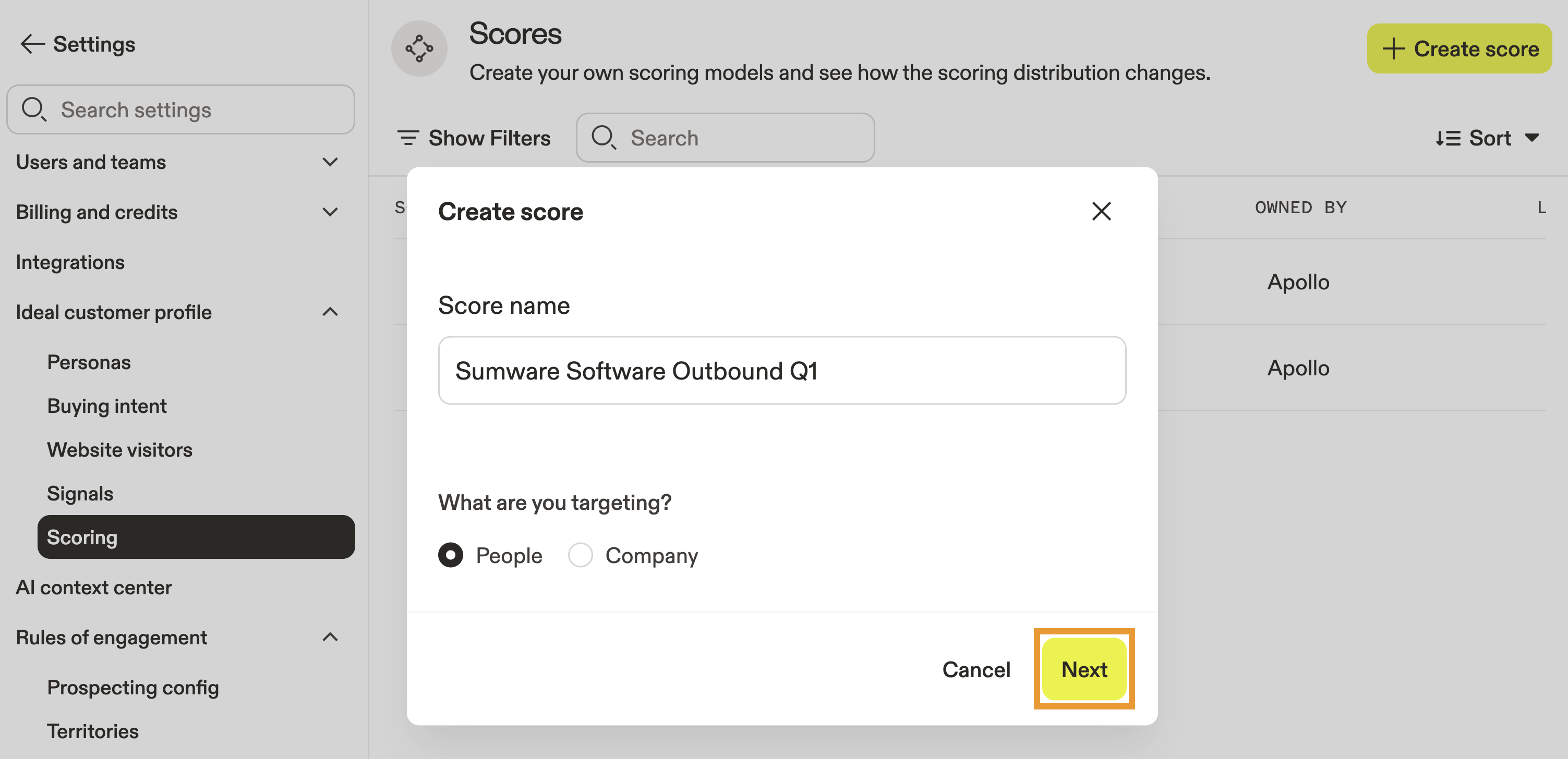Click the plus icon on Create score
This screenshot has width=1568, height=759.
pyautogui.click(x=1393, y=48)
